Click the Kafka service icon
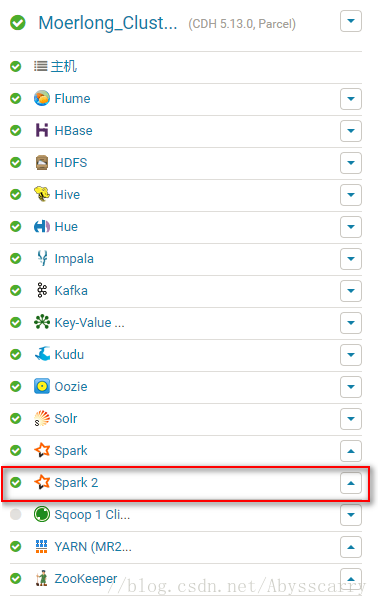 (x=42, y=290)
